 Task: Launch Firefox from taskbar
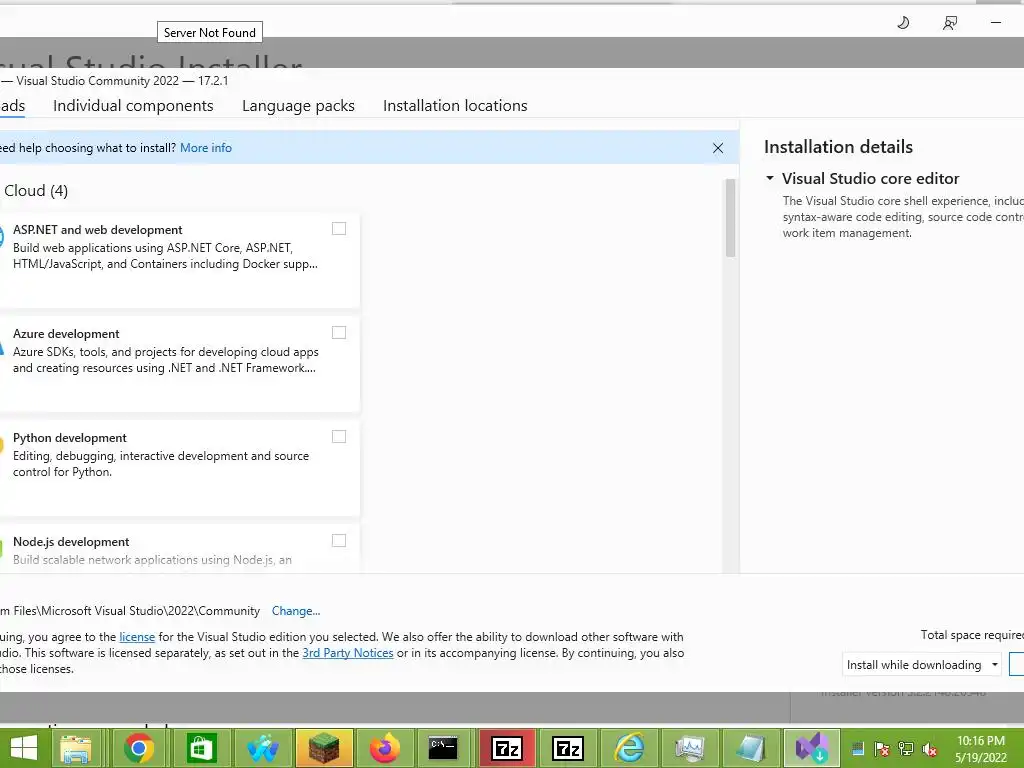(x=385, y=748)
